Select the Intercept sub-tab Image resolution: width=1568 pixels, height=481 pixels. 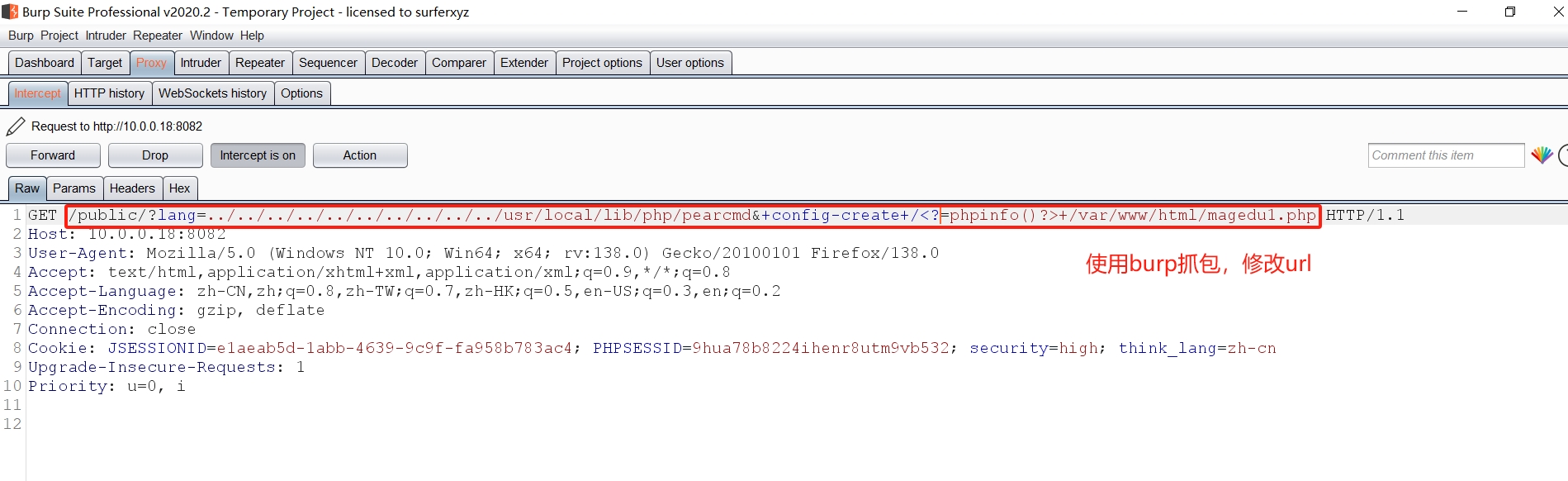coord(37,93)
